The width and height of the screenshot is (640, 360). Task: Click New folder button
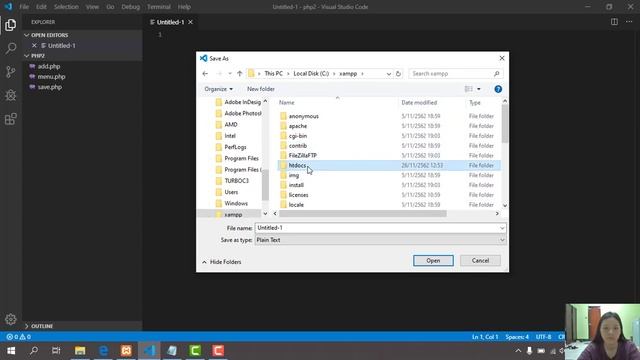(261, 89)
